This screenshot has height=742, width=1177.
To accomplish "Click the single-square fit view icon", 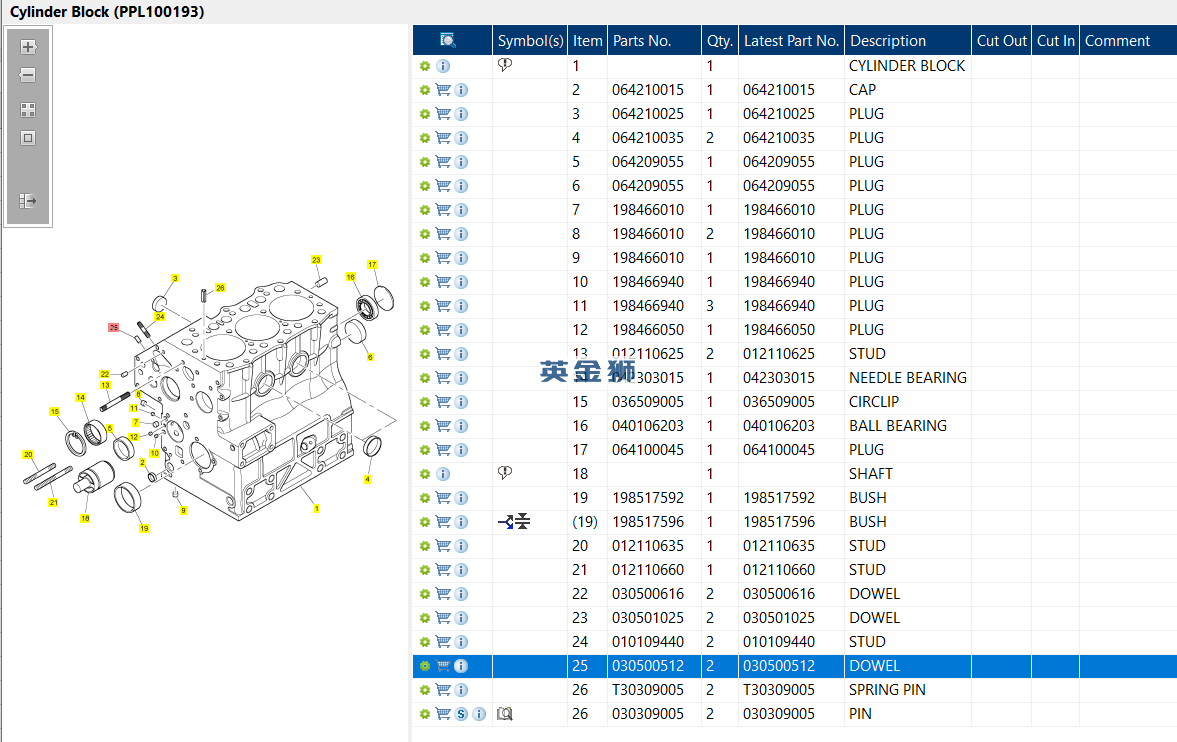I will 28,138.
